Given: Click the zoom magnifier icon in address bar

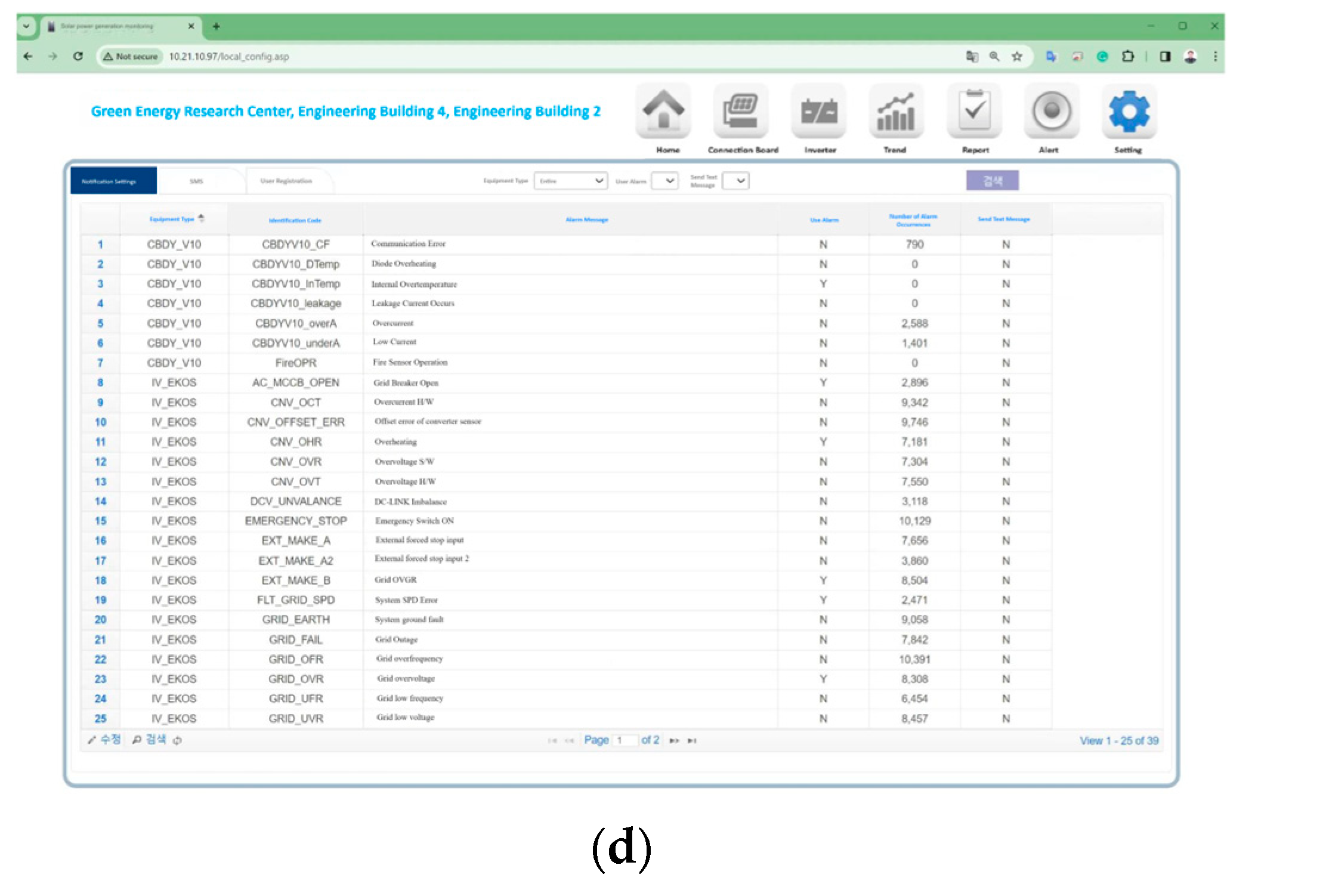Looking at the screenshot, I should tap(994, 57).
